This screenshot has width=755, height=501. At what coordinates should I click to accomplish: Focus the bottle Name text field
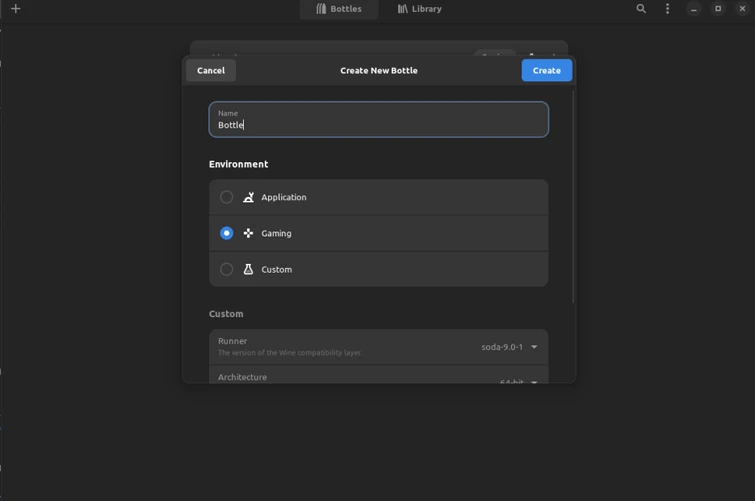[x=379, y=120]
